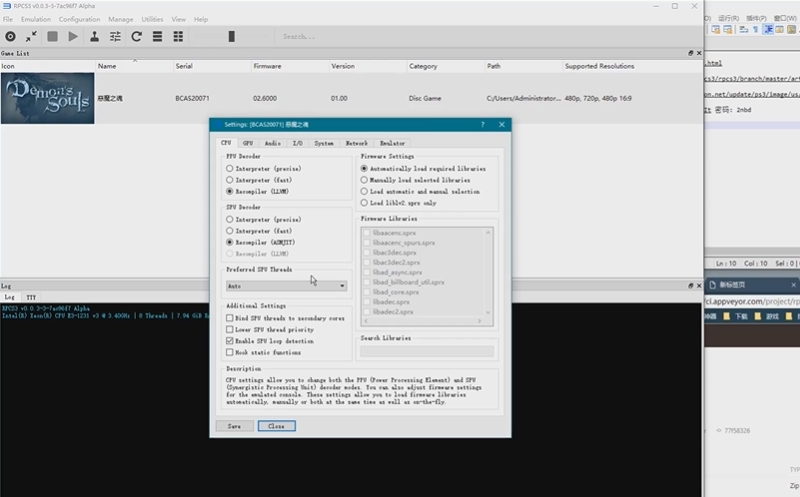Select Load liblv2.sprx only

(x=398, y=203)
